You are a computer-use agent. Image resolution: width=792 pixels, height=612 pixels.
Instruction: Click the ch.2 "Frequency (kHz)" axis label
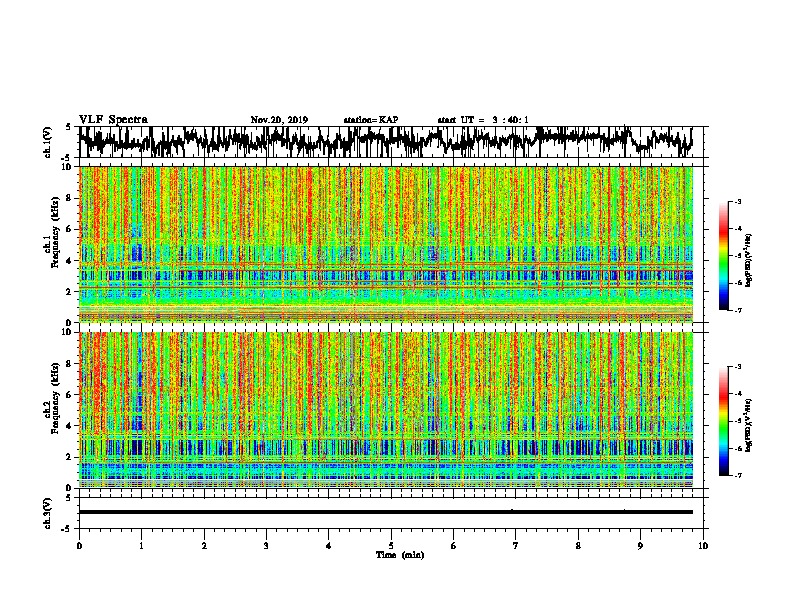pos(56,398)
